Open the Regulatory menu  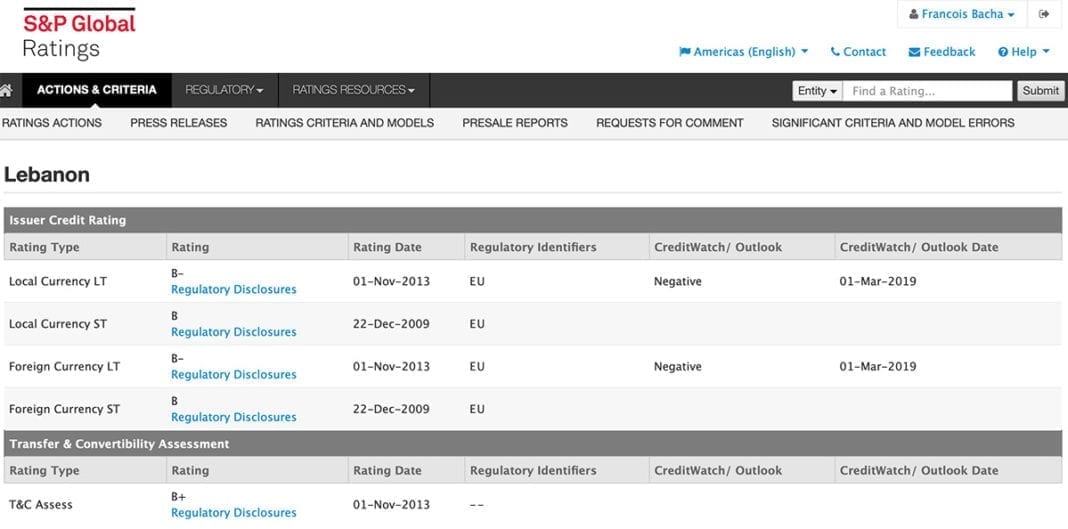(224, 90)
